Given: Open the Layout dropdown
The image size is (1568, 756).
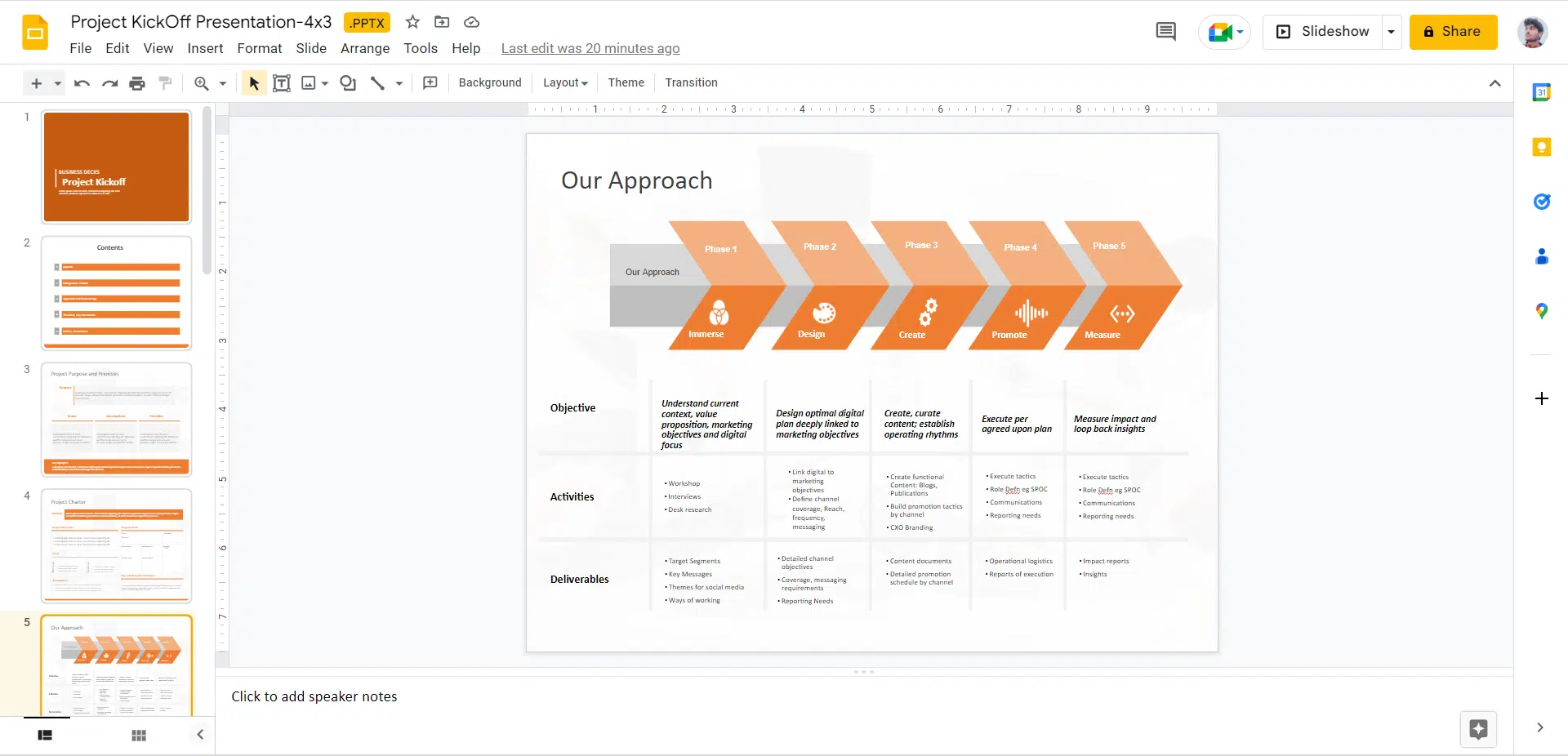Looking at the screenshot, I should coord(565,83).
